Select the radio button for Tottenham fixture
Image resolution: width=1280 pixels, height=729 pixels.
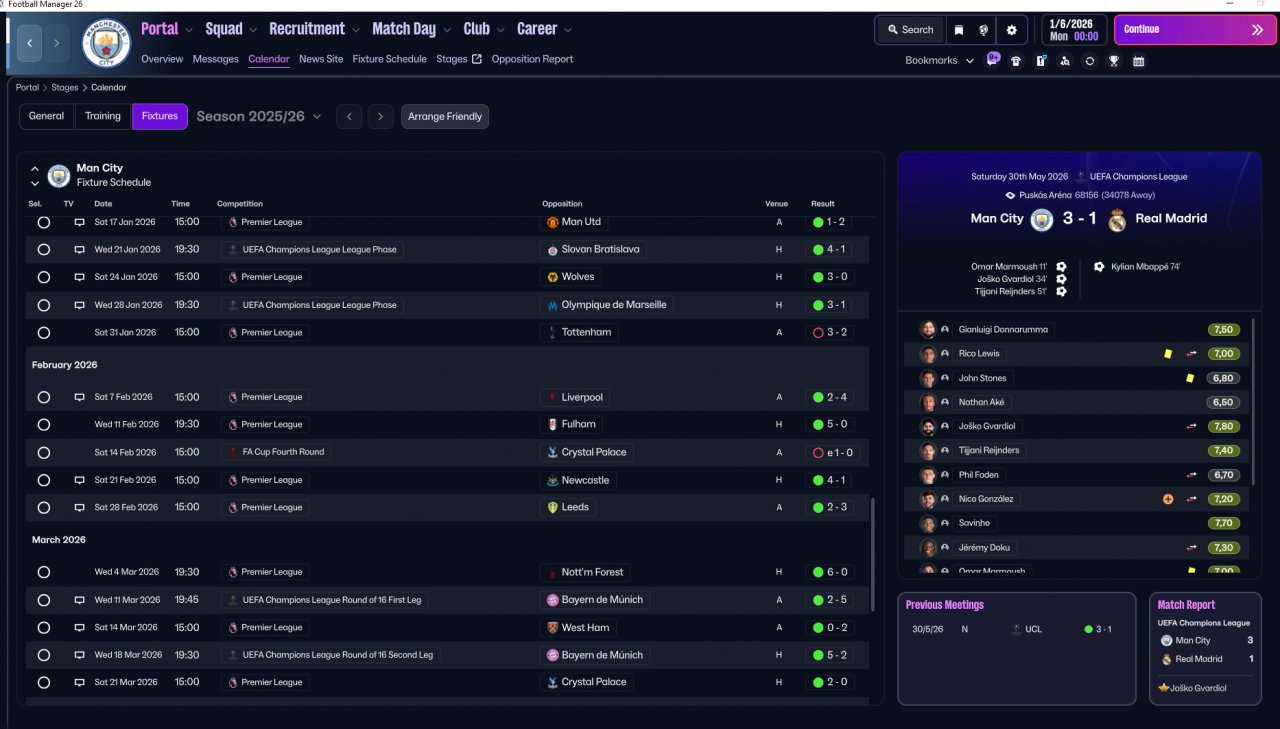click(x=44, y=332)
